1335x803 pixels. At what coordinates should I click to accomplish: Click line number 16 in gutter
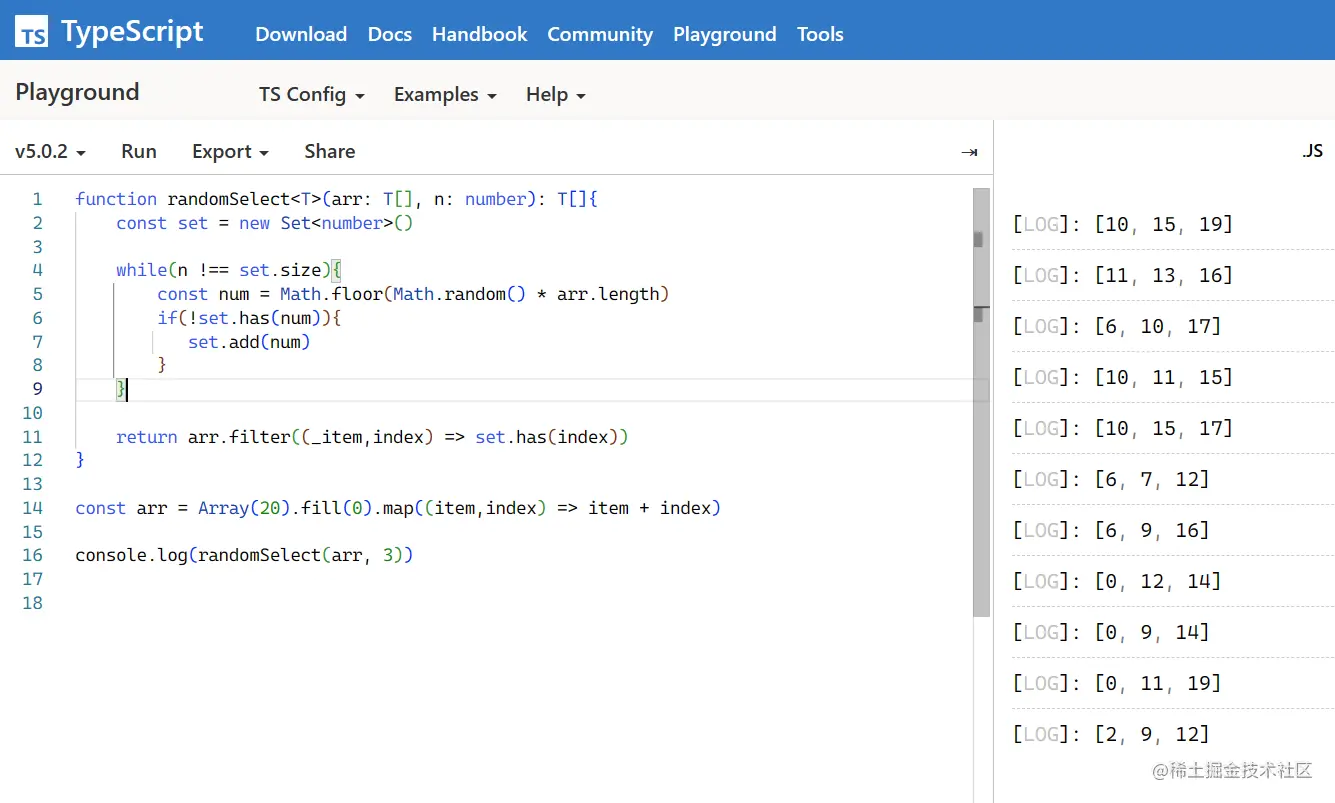[x=32, y=555]
